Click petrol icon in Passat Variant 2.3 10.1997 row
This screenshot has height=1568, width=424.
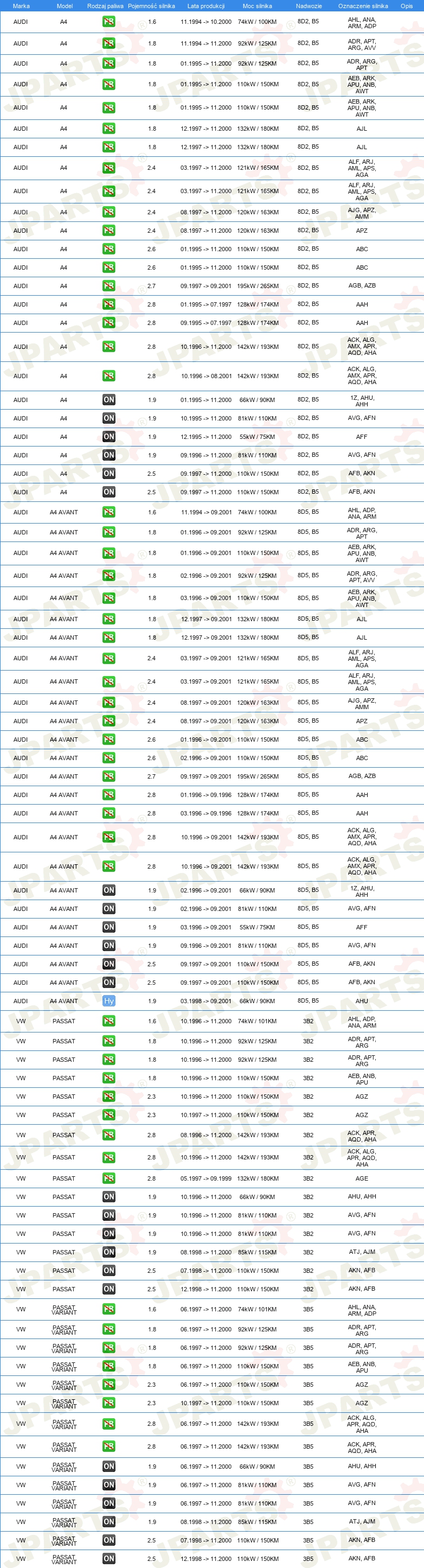(x=108, y=1403)
